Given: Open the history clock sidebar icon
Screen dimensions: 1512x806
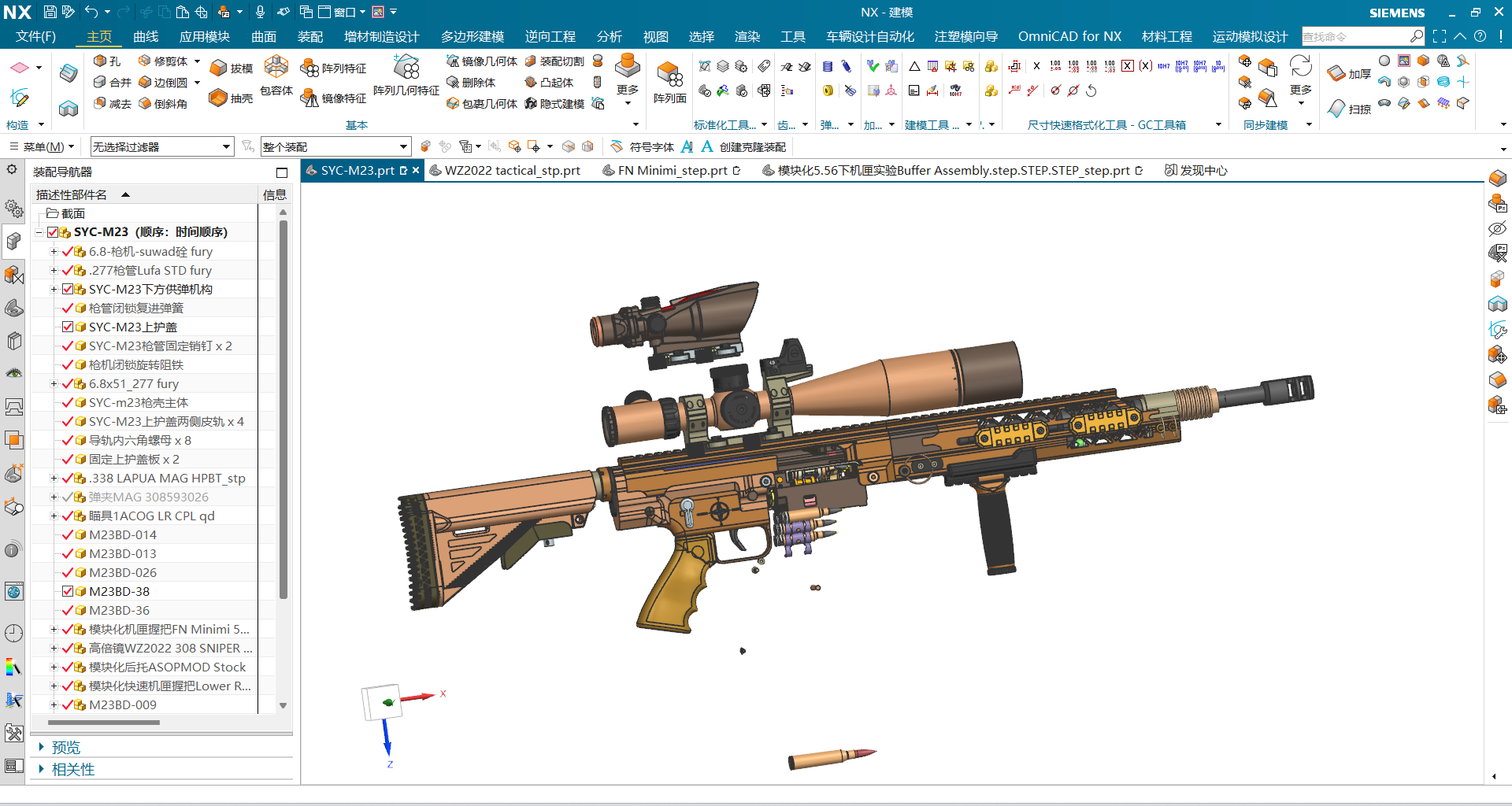Looking at the screenshot, I should point(13,633).
